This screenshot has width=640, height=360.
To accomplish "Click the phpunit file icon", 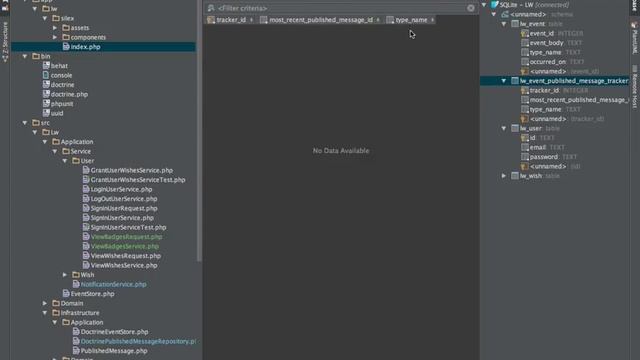I will (46, 104).
